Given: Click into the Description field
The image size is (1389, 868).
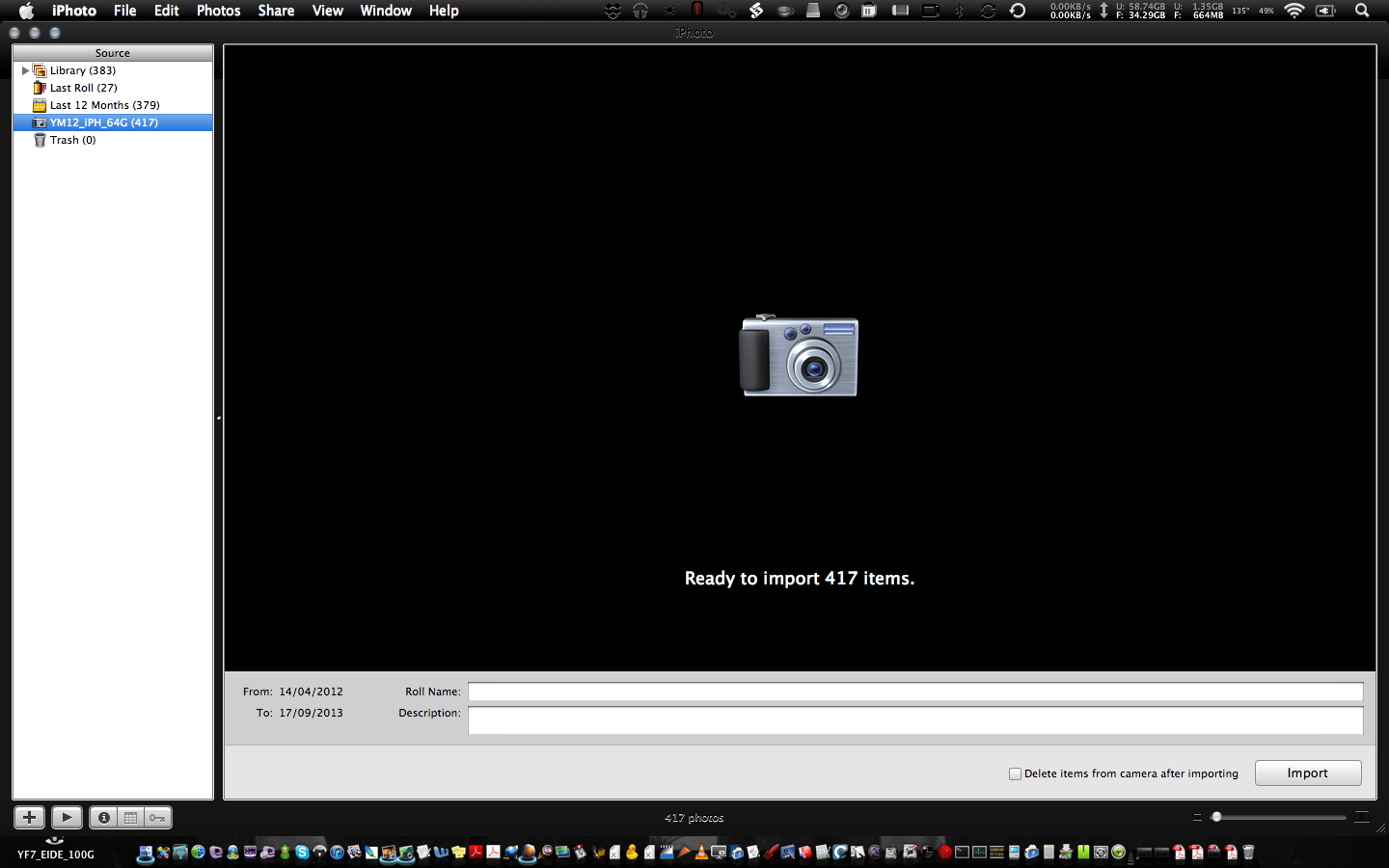Looking at the screenshot, I should (915, 720).
